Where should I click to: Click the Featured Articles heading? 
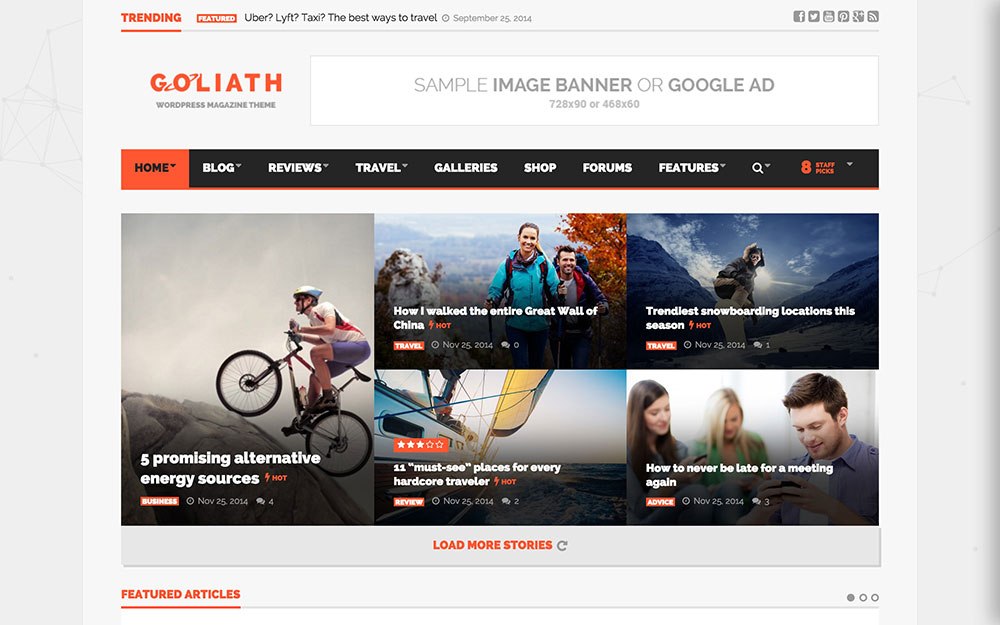pos(180,594)
